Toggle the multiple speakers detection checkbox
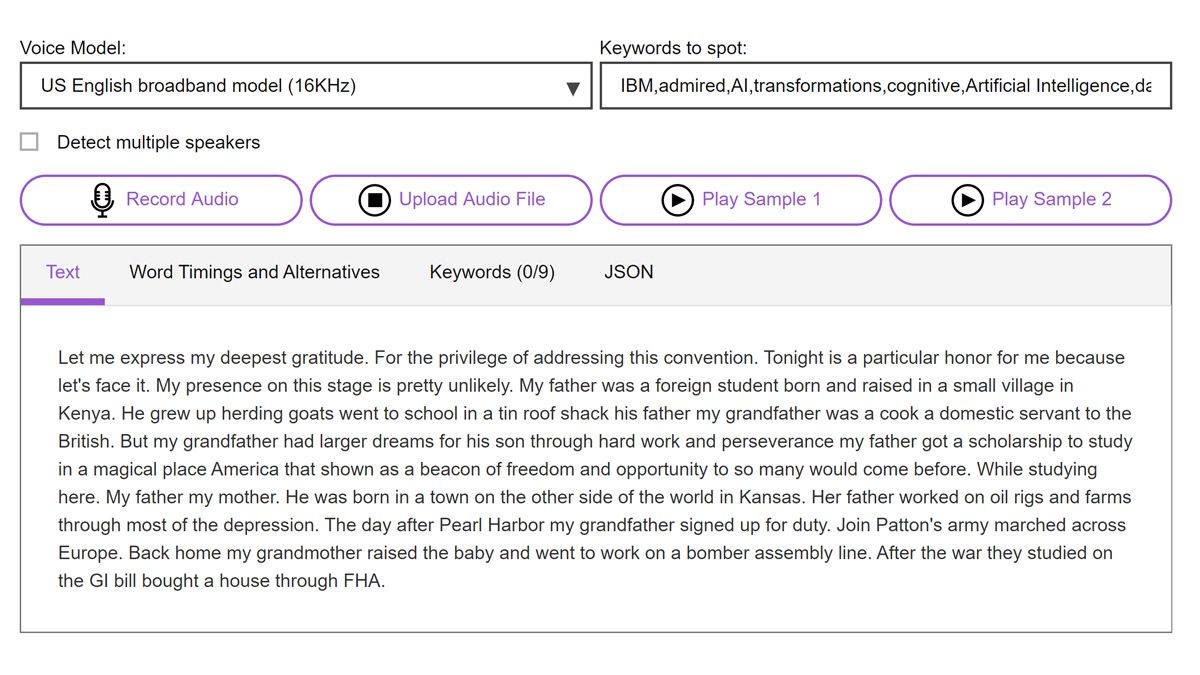The width and height of the screenshot is (1200, 675). click(x=28, y=141)
